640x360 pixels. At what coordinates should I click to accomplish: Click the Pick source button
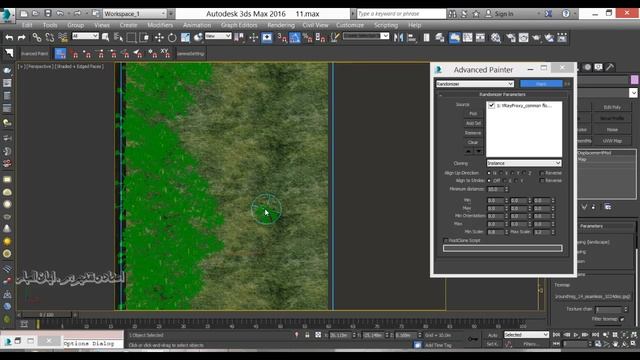point(473,113)
